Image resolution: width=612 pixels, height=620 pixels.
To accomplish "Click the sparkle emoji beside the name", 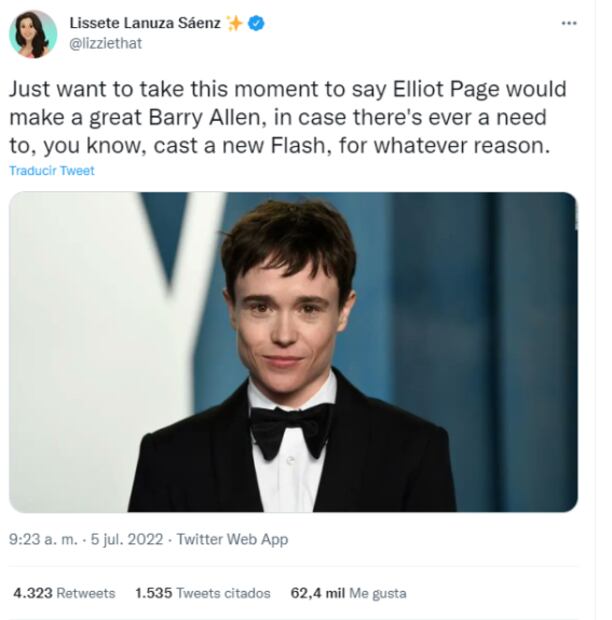I will point(236,23).
